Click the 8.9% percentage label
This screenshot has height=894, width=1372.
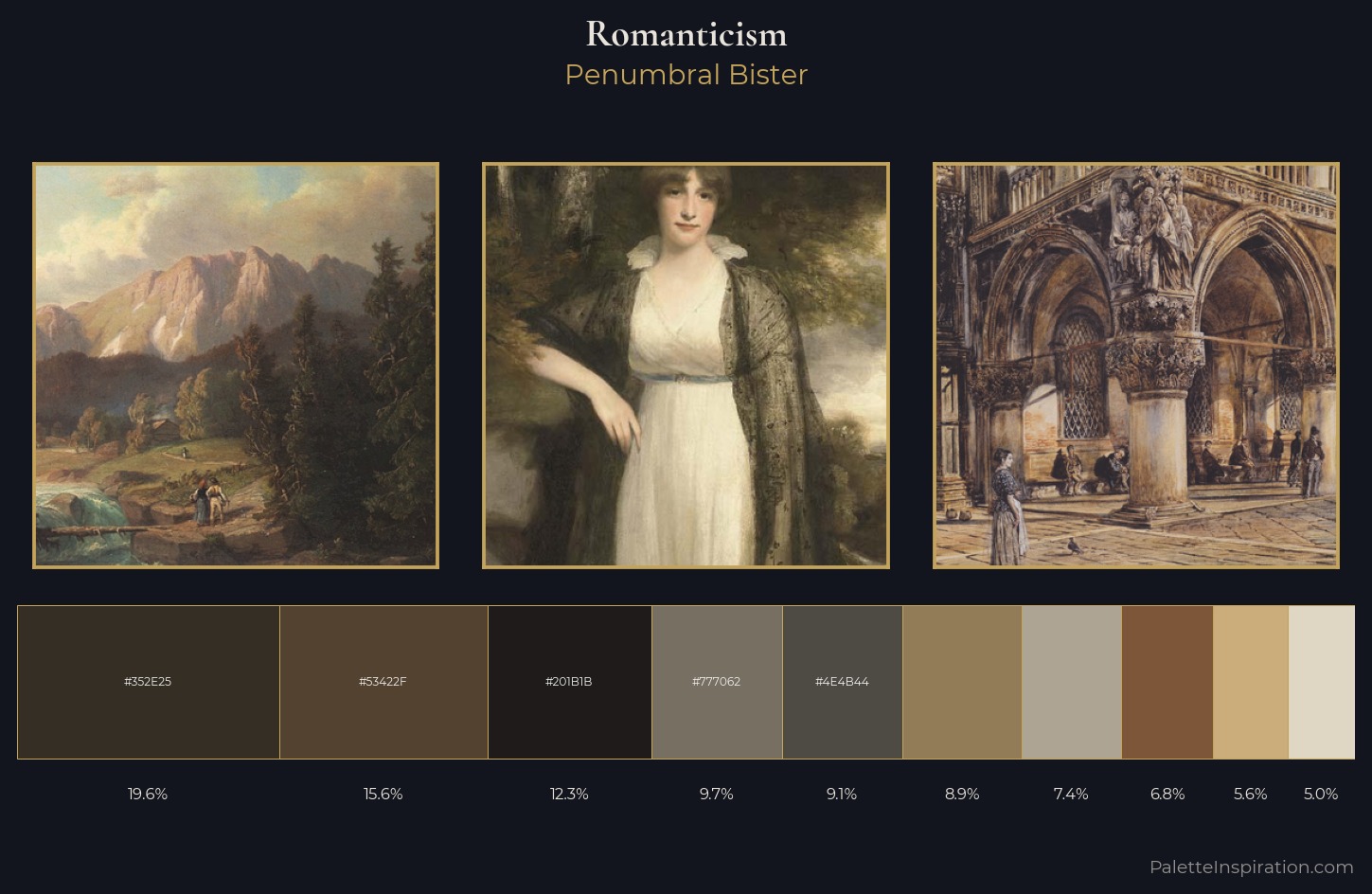(x=962, y=794)
